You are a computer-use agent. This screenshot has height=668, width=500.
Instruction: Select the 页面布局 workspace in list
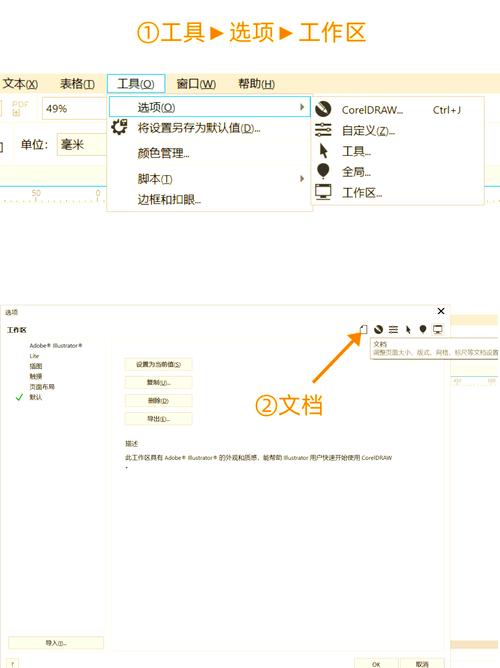point(42,387)
